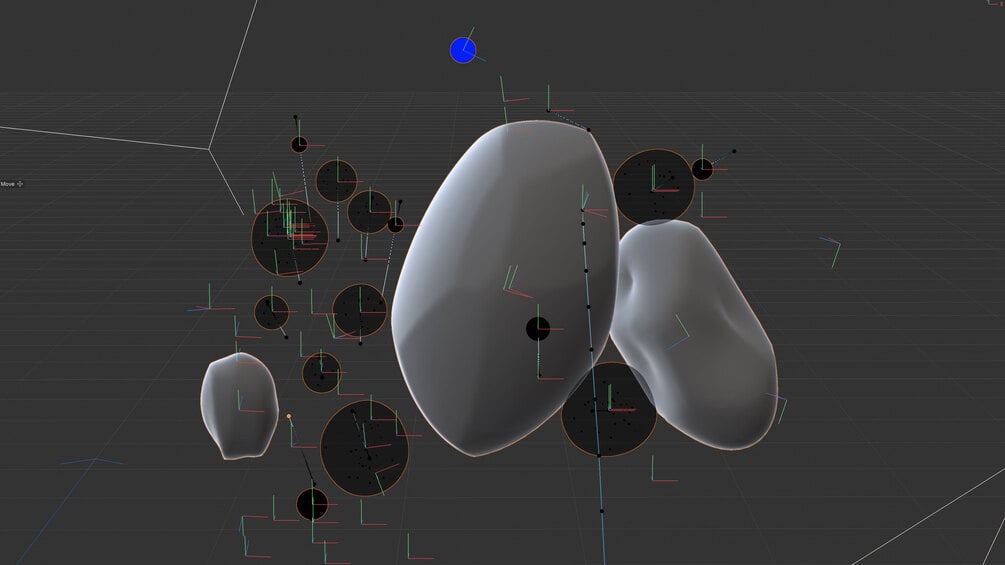Screen dimensions: 1005x565
Task: Click the Move tool label
Action: (8, 184)
